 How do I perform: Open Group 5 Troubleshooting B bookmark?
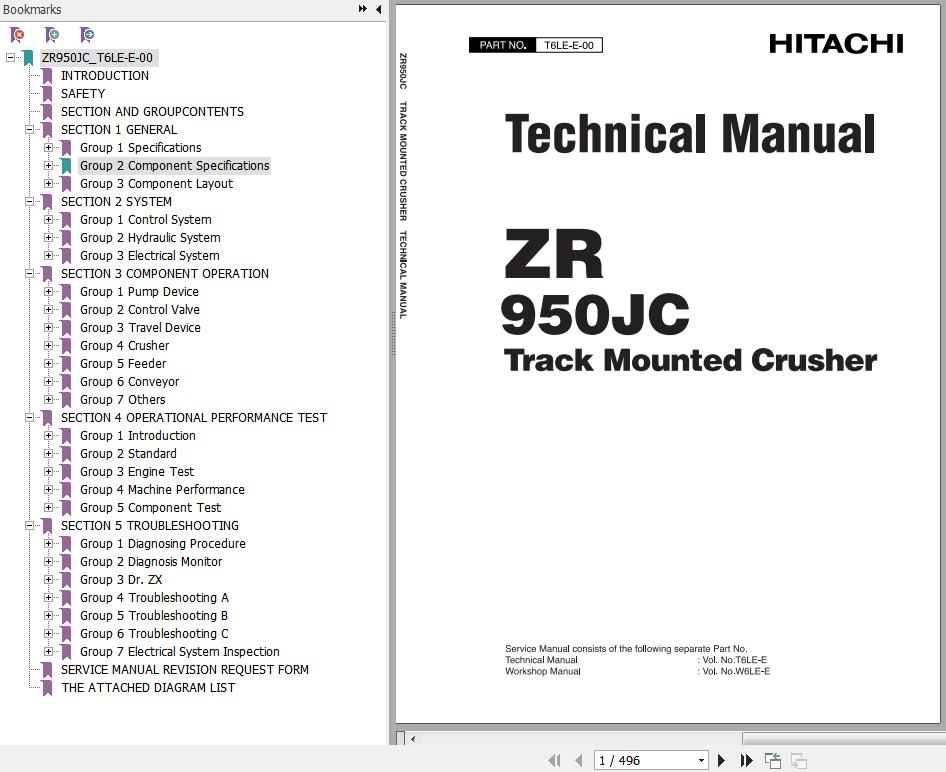[154, 616]
